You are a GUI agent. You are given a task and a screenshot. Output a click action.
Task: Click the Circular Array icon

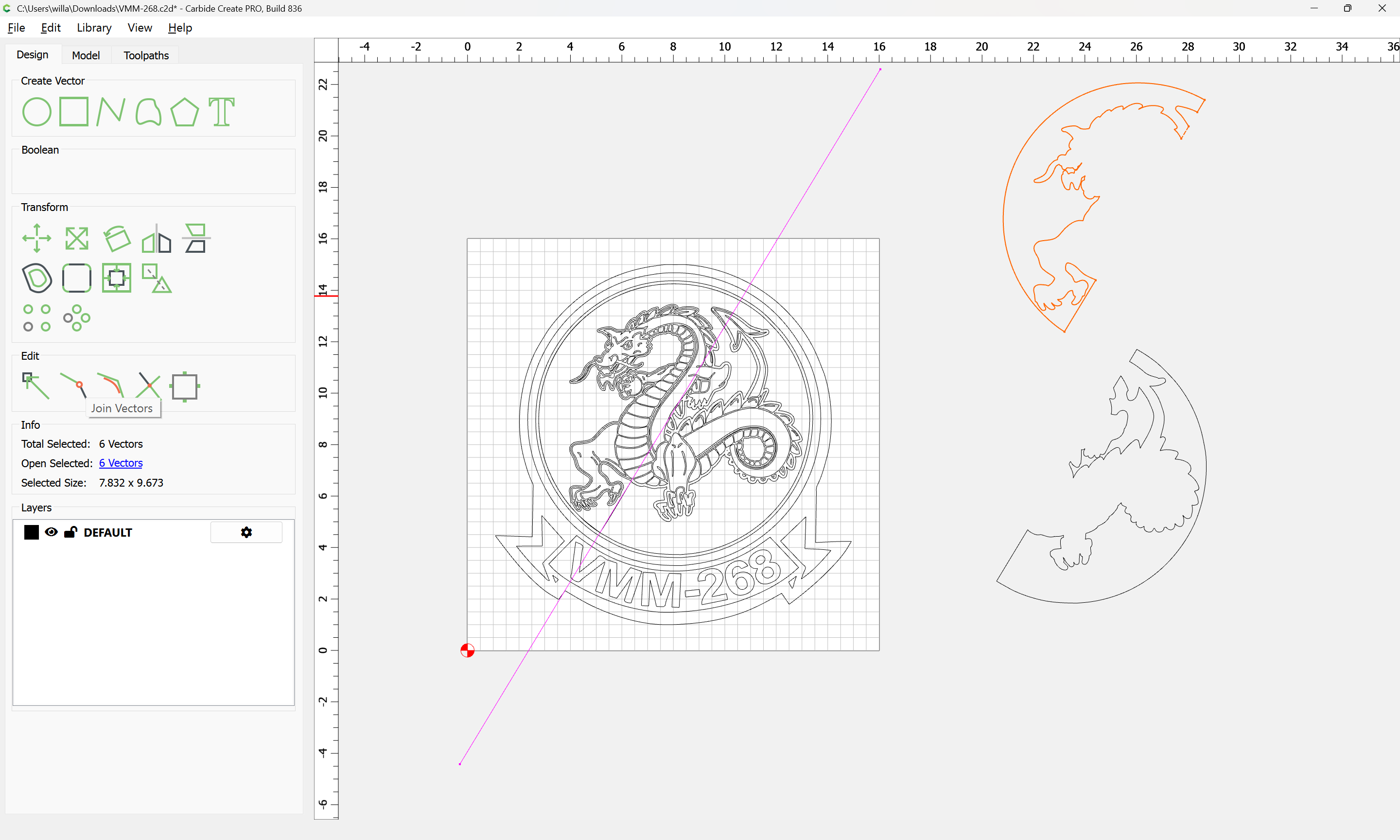coord(76,318)
